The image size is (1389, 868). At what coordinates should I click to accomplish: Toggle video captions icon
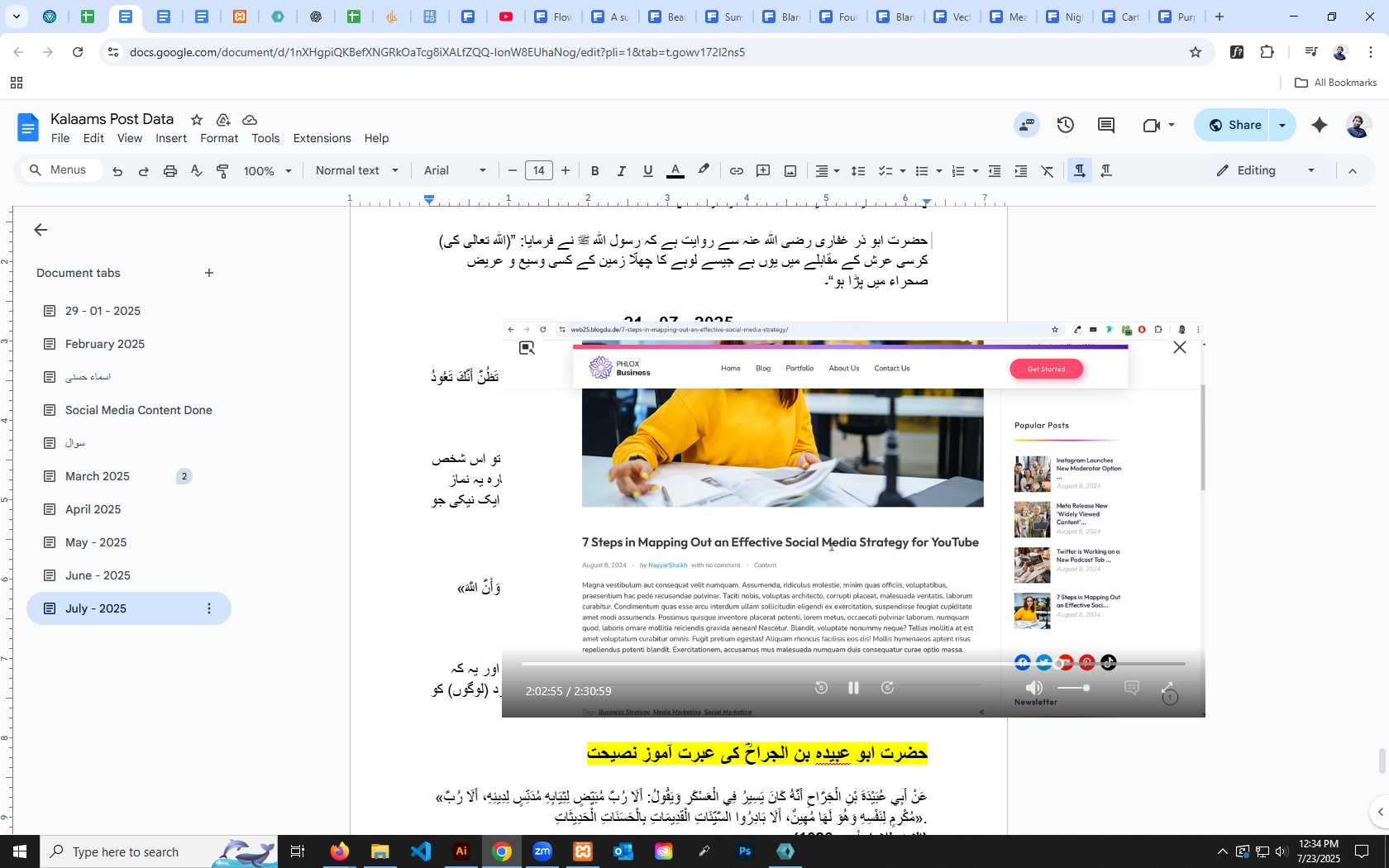pyautogui.click(x=1132, y=688)
